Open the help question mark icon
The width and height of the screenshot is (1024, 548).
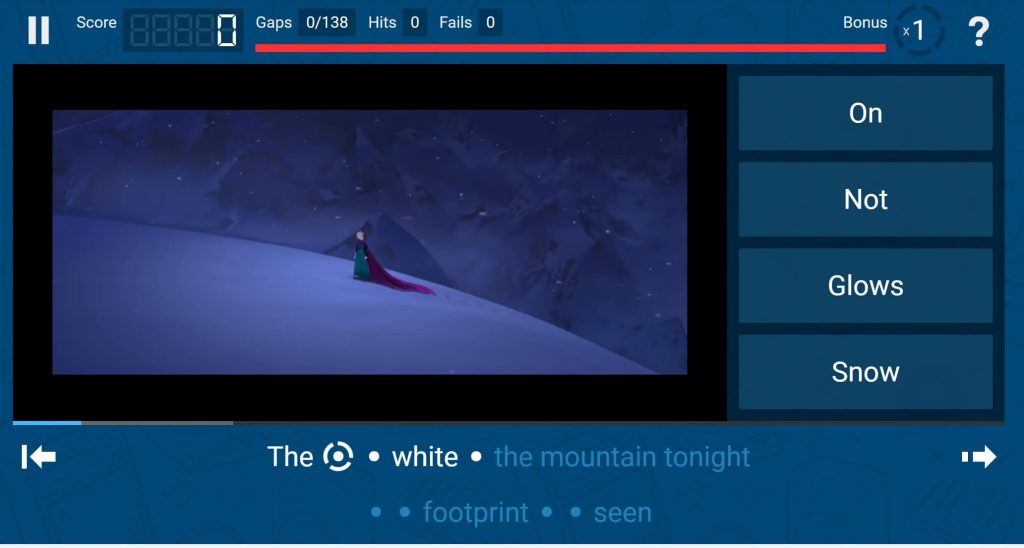click(978, 31)
